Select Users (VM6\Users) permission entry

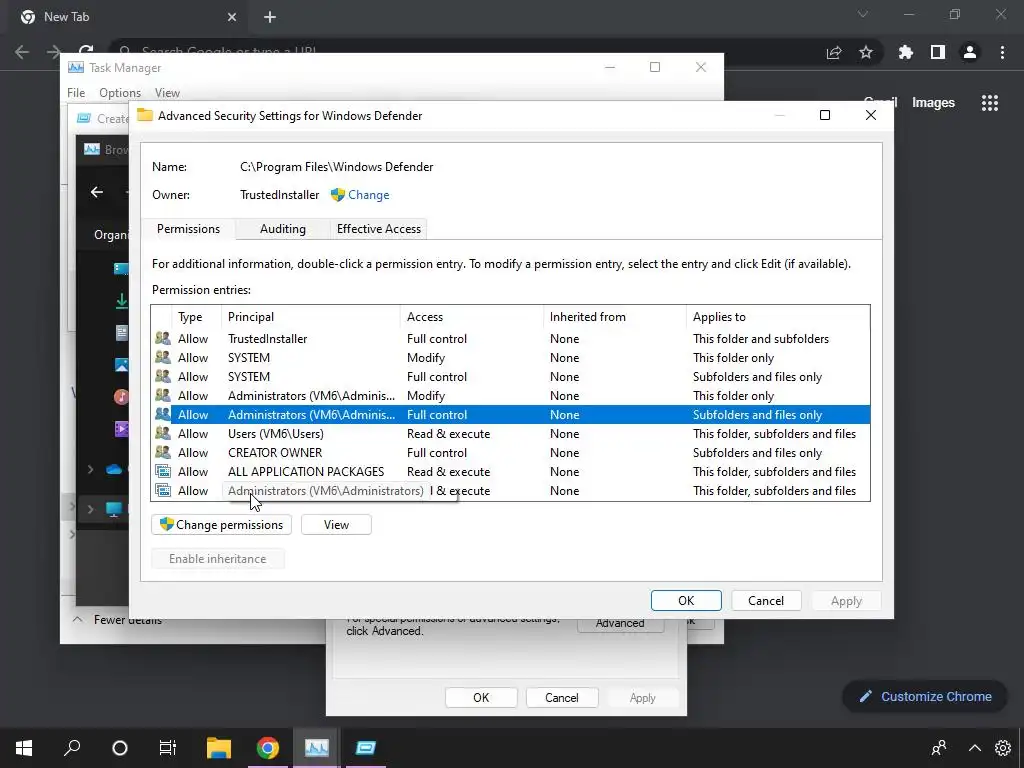tap(510, 433)
